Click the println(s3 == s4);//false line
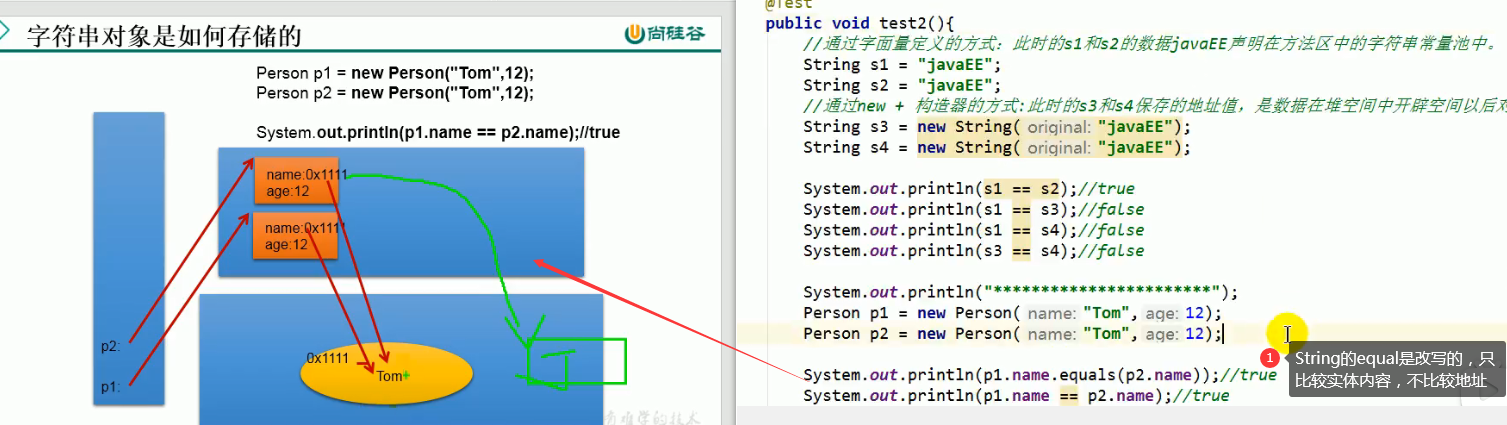This screenshot has width=1507, height=425. (x=973, y=251)
